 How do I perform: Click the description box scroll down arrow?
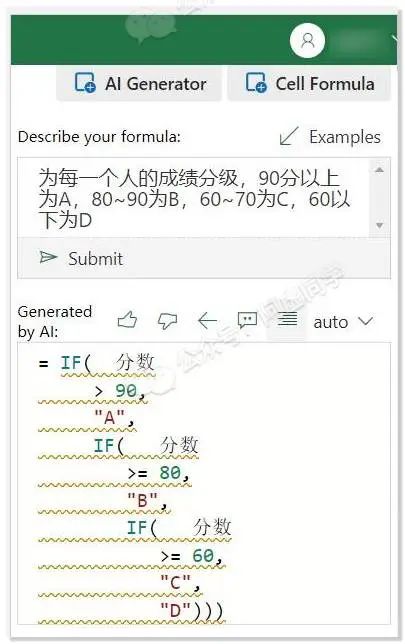pos(380,225)
